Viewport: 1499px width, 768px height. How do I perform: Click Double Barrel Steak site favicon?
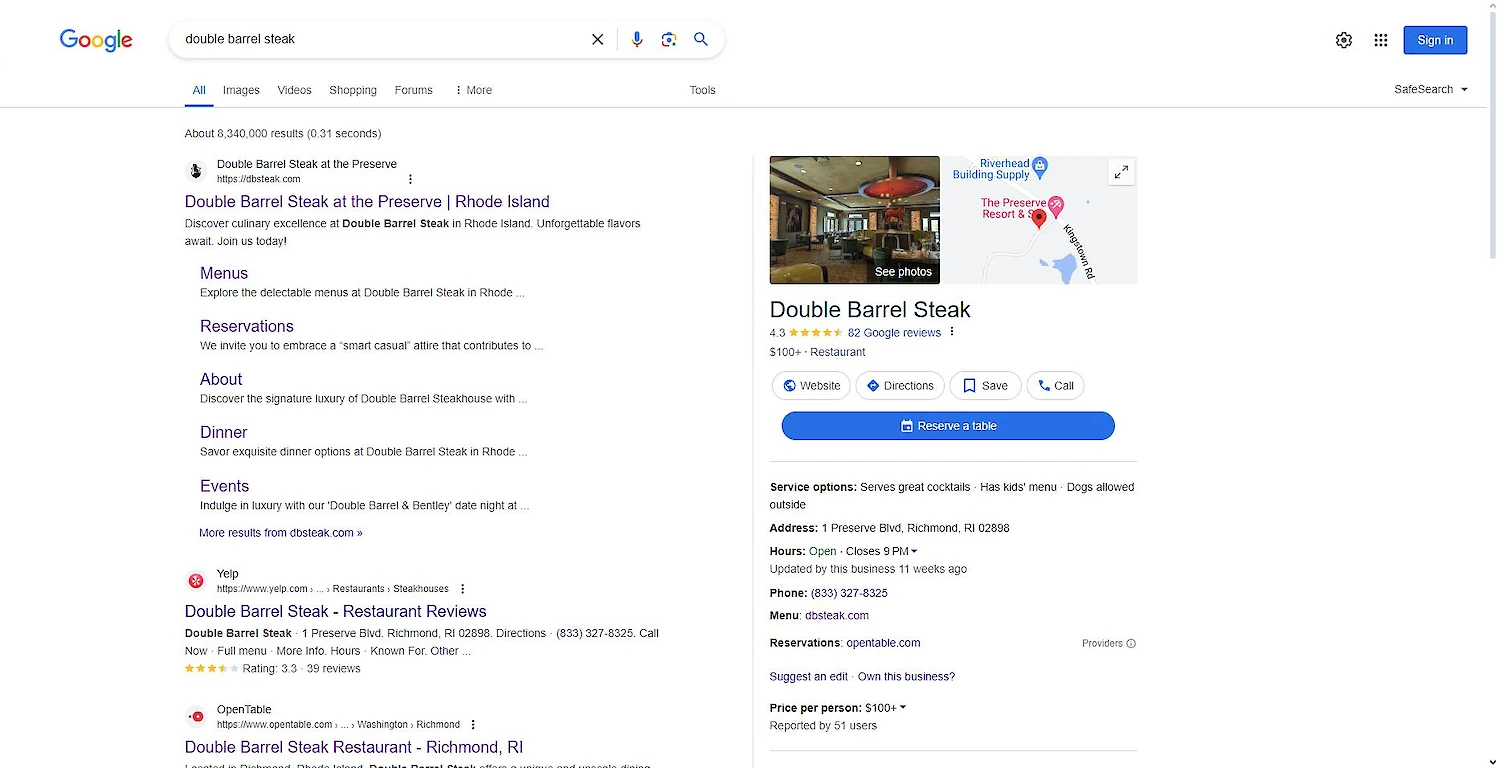[x=196, y=171]
